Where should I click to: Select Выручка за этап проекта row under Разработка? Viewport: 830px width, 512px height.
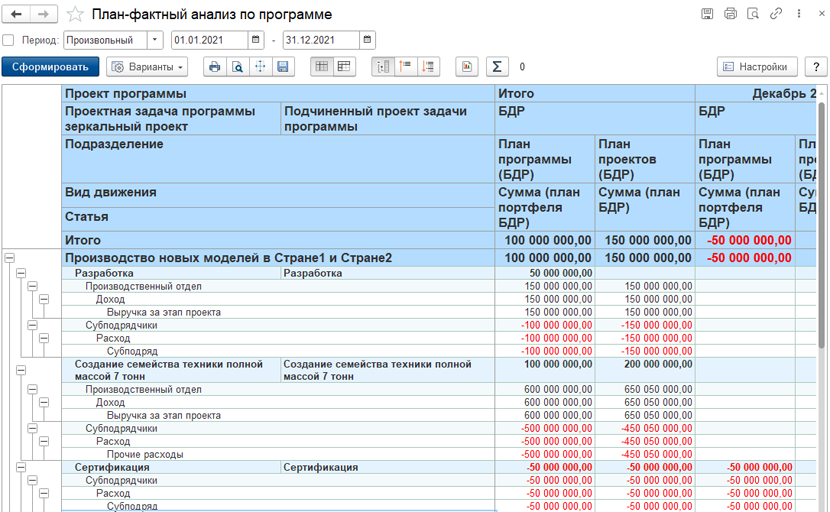(278, 312)
